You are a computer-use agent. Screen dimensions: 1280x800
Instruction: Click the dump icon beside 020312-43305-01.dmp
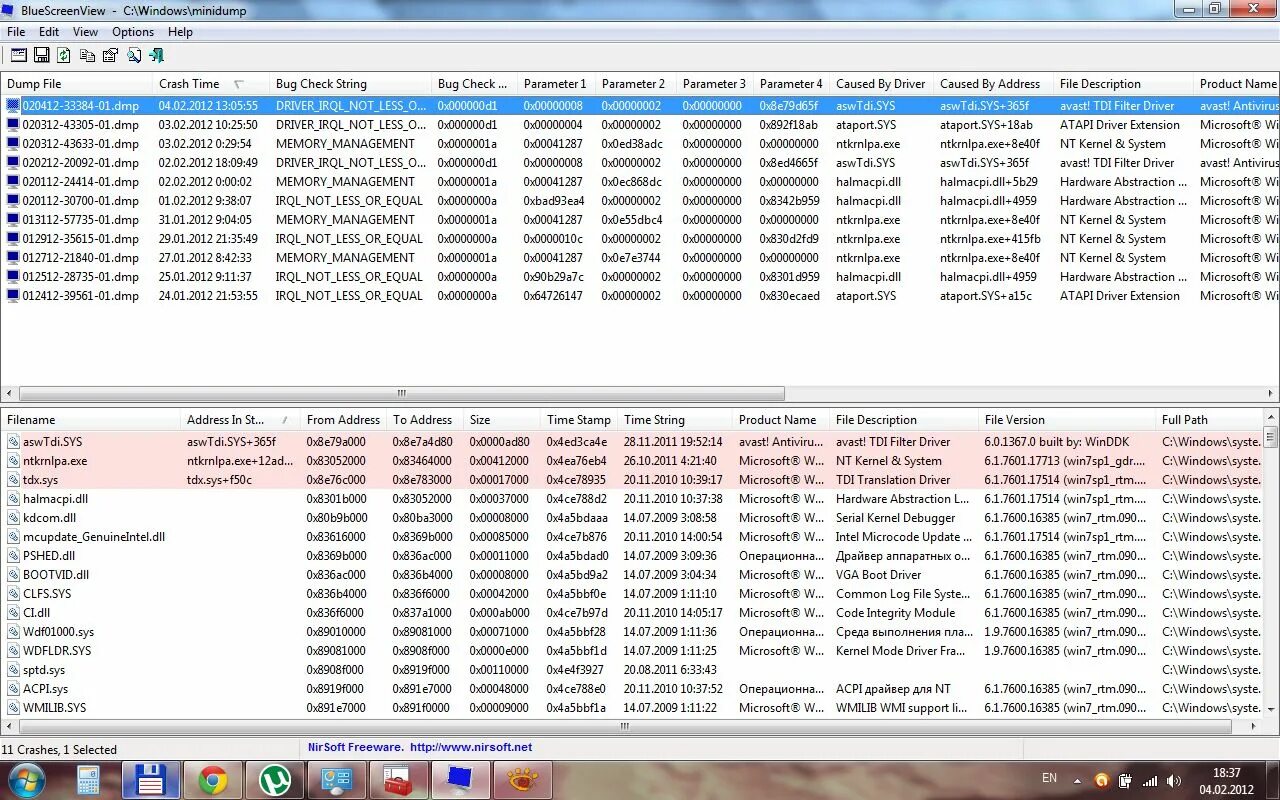pos(13,125)
